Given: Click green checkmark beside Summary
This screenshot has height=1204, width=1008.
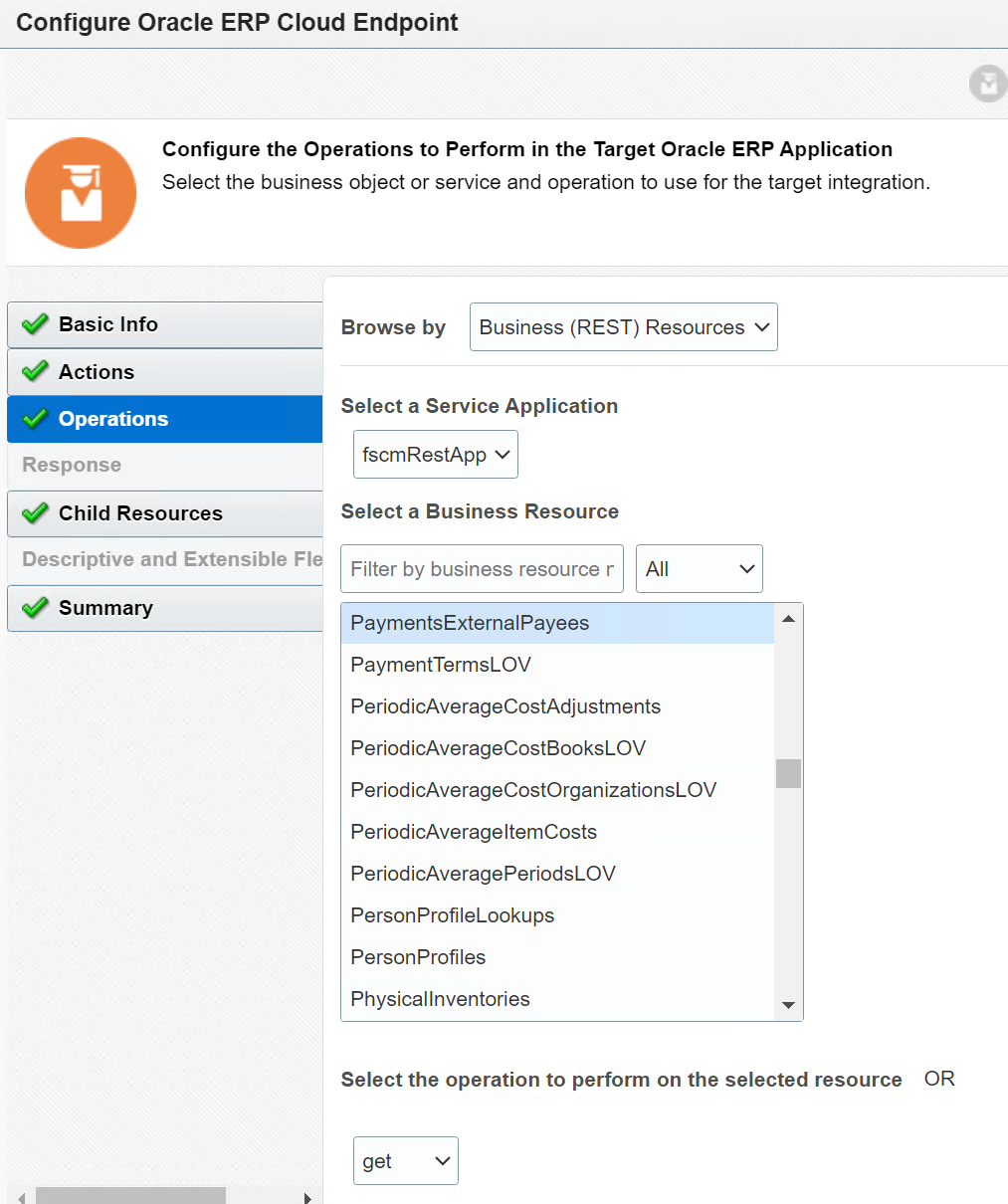Looking at the screenshot, I should (35, 608).
